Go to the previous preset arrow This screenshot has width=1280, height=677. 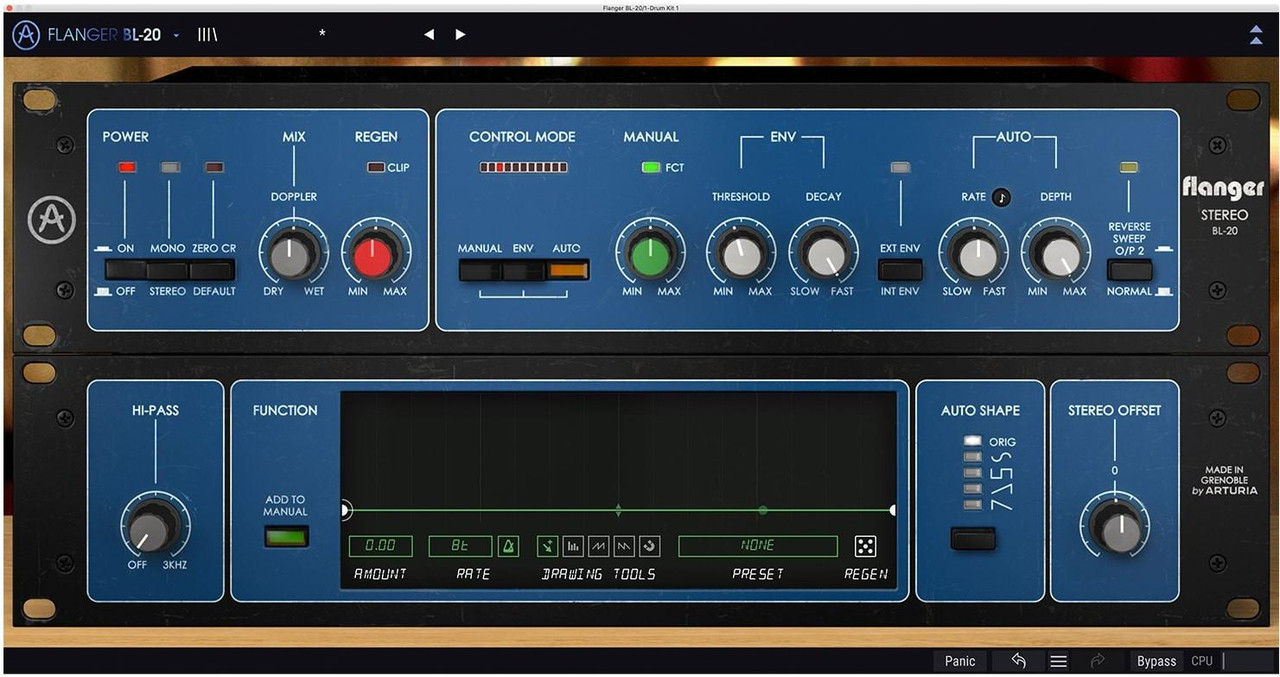pyautogui.click(x=429, y=35)
